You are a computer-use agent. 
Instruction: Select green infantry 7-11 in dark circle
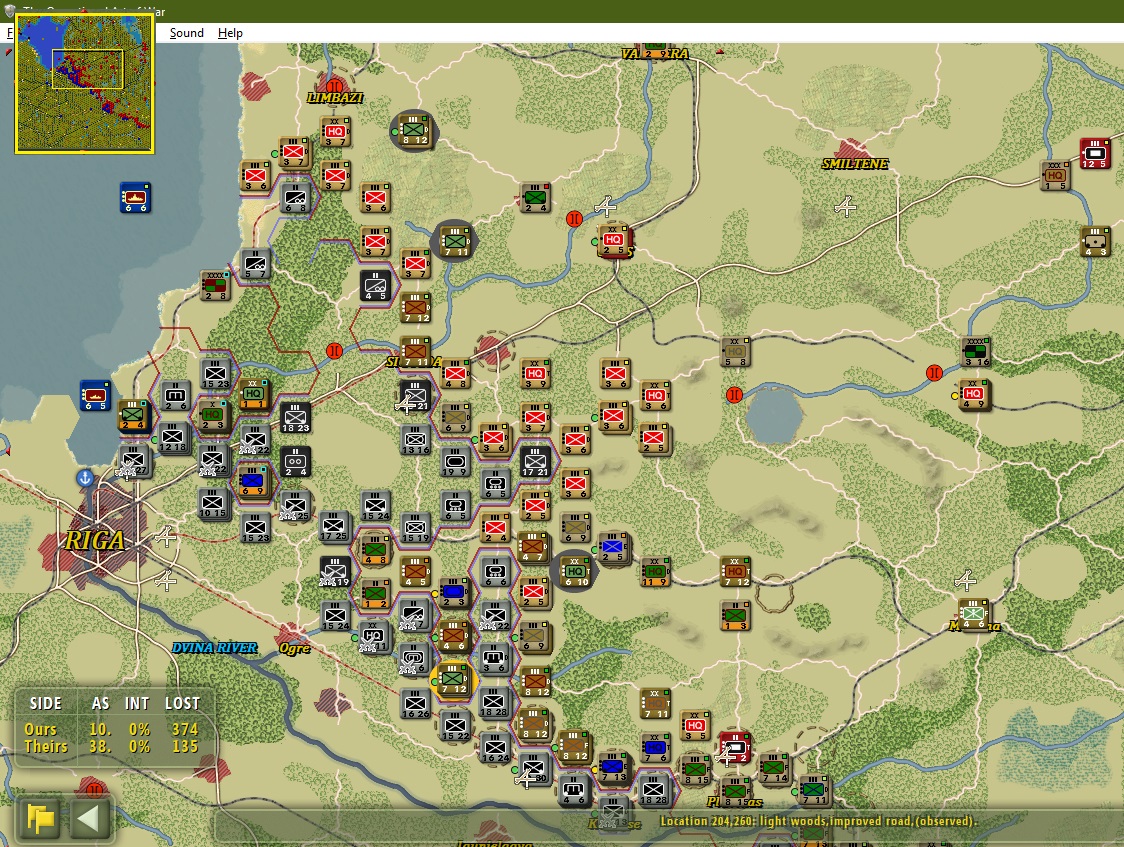455,240
